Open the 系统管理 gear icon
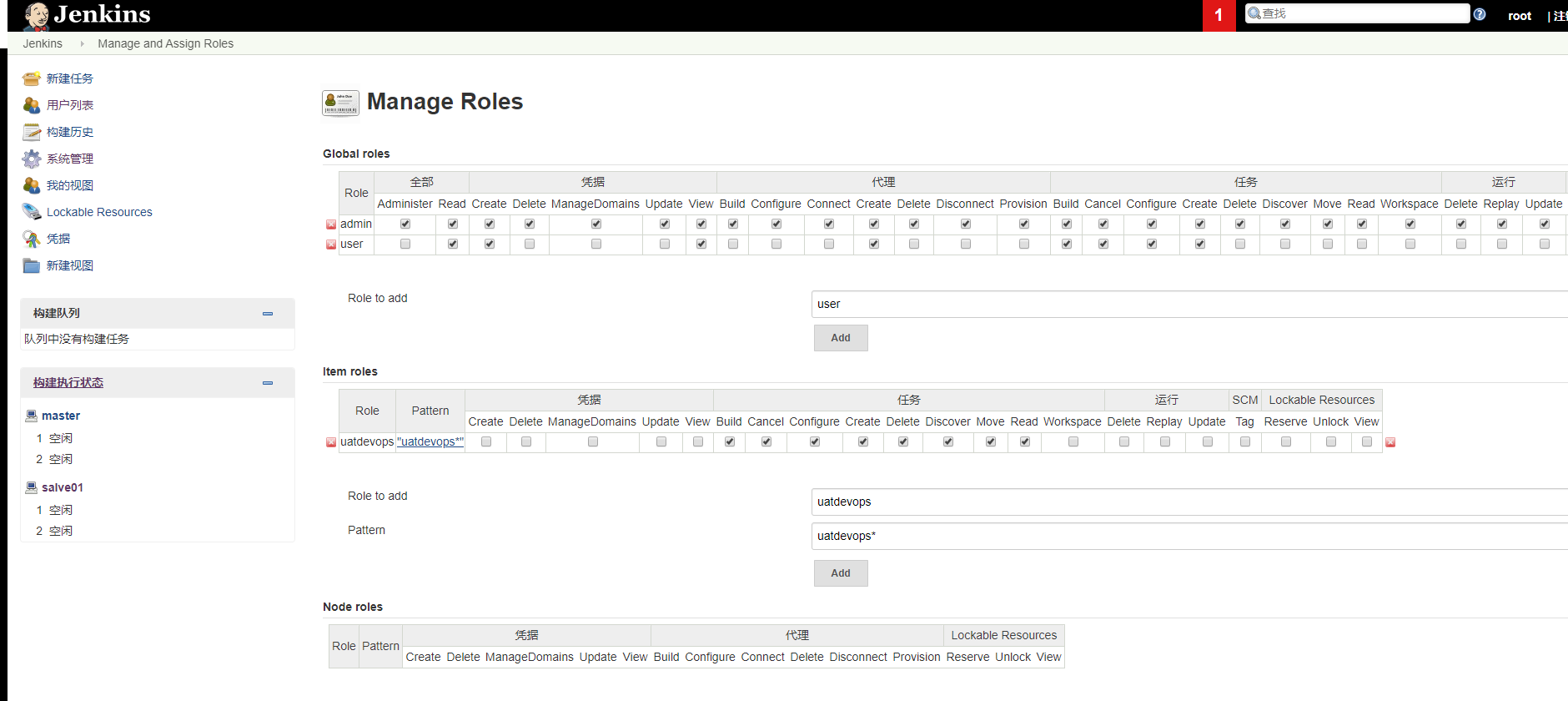Image resolution: width=1568 pixels, height=701 pixels. (x=32, y=159)
